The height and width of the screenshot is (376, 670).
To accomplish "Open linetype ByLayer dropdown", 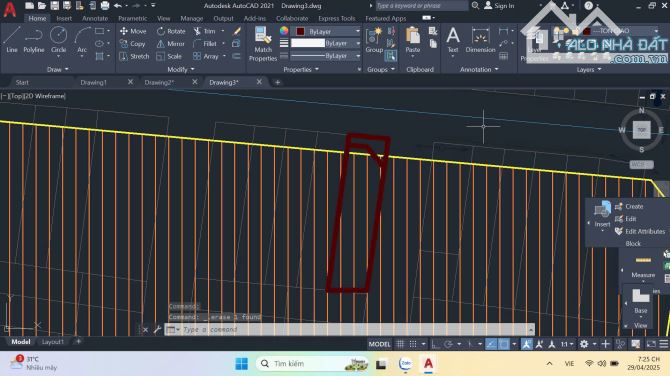I will coord(326,56).
